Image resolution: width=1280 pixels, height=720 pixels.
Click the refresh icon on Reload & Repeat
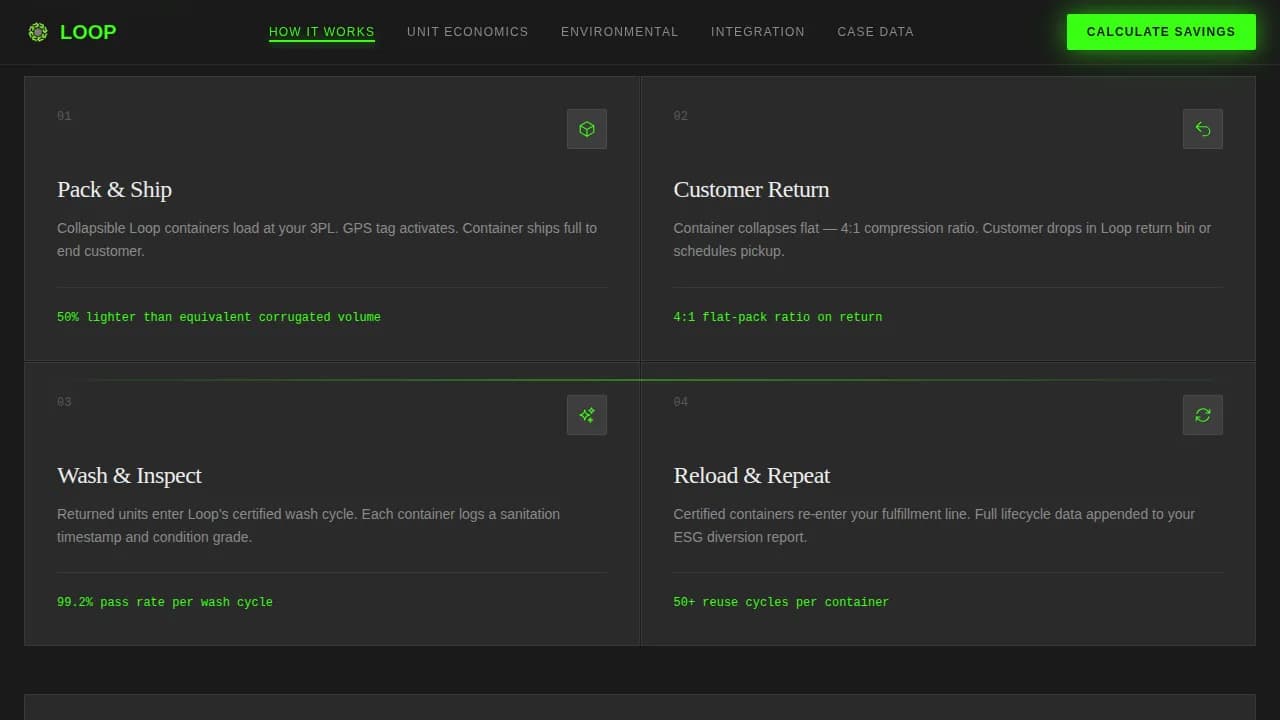1202,415
